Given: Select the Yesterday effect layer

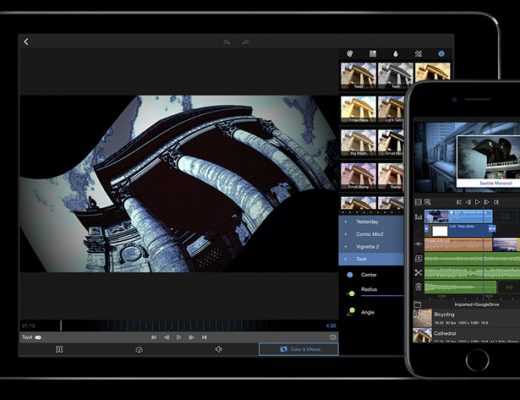Looking at the screenshot, I should coord(371,222).
